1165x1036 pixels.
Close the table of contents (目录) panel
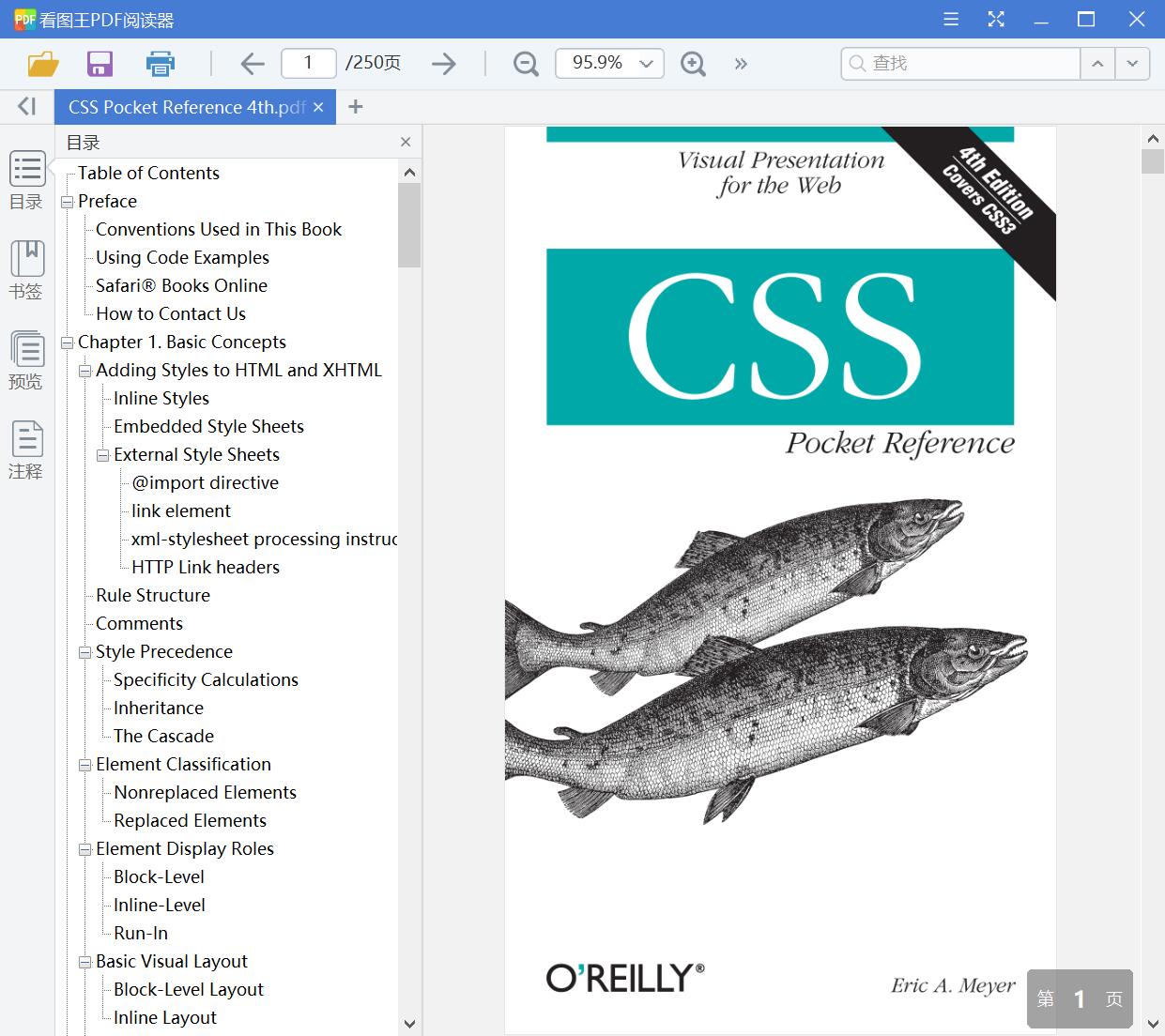pos(406,143)
